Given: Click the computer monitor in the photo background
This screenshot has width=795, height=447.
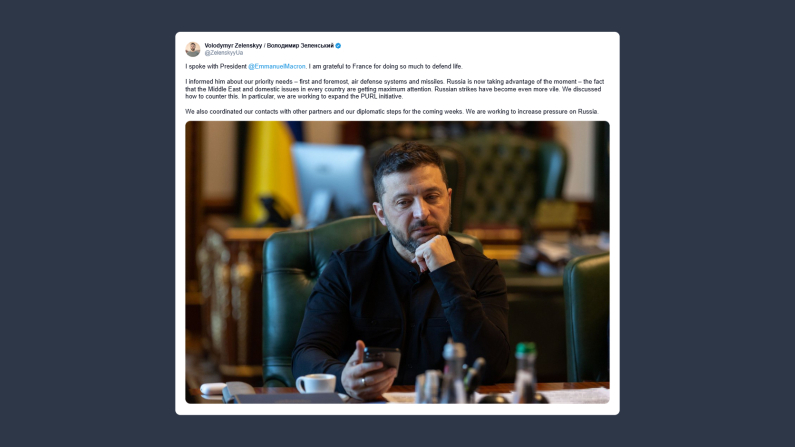Looking at the screenshot, I should tap(331, 182).
